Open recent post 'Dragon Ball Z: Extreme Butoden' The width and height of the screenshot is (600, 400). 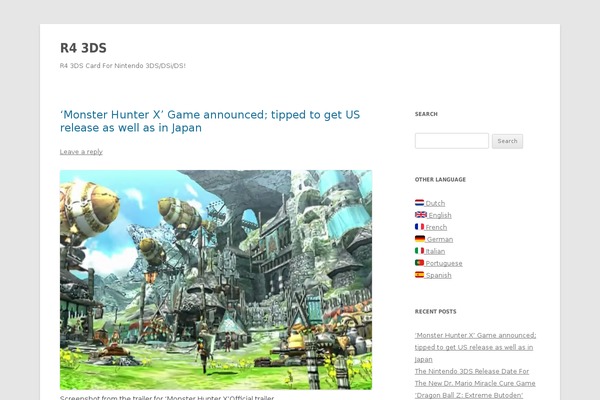[469, 395]
